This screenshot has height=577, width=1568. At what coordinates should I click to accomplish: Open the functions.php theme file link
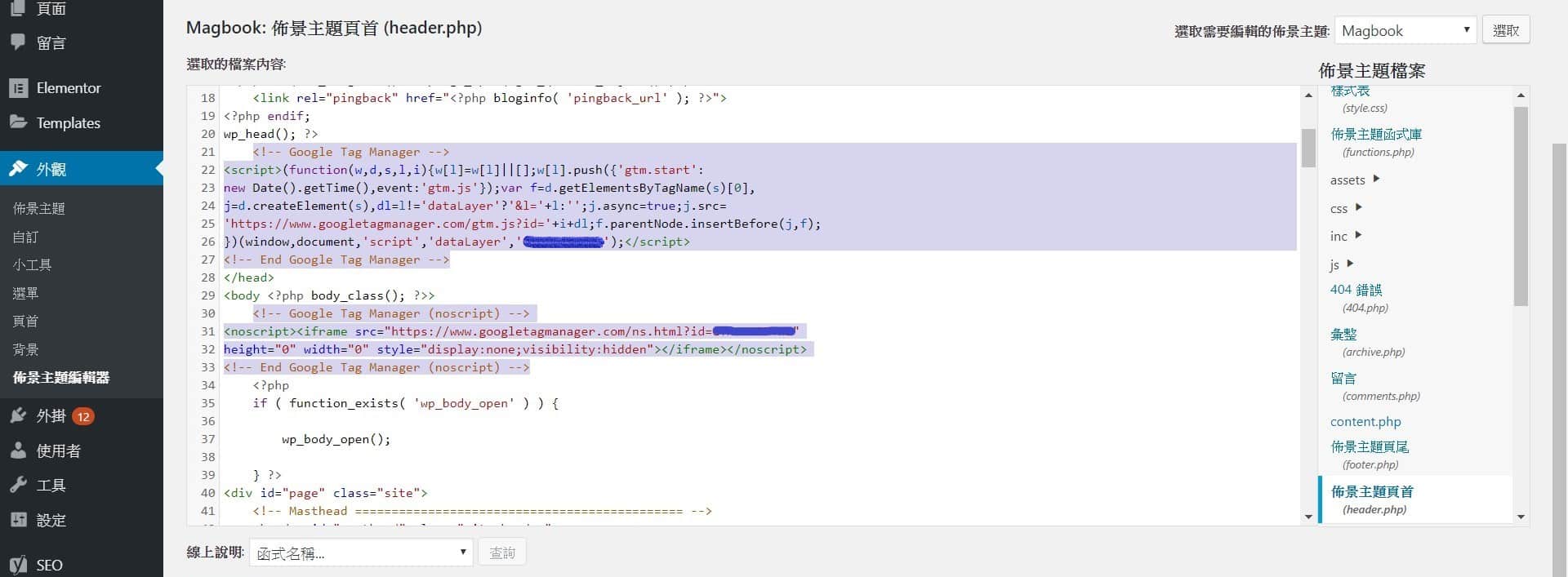coord(1376,135)
